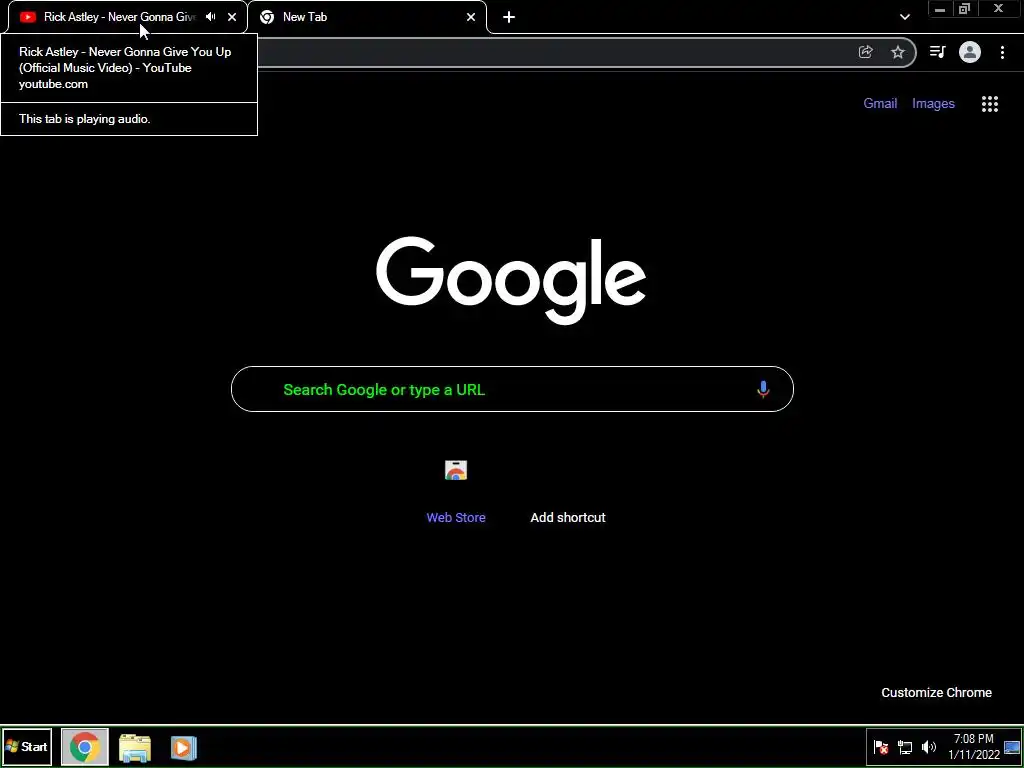Open network status icon in tray
The image size is (1024, 768).
click(x=904, y=747)
